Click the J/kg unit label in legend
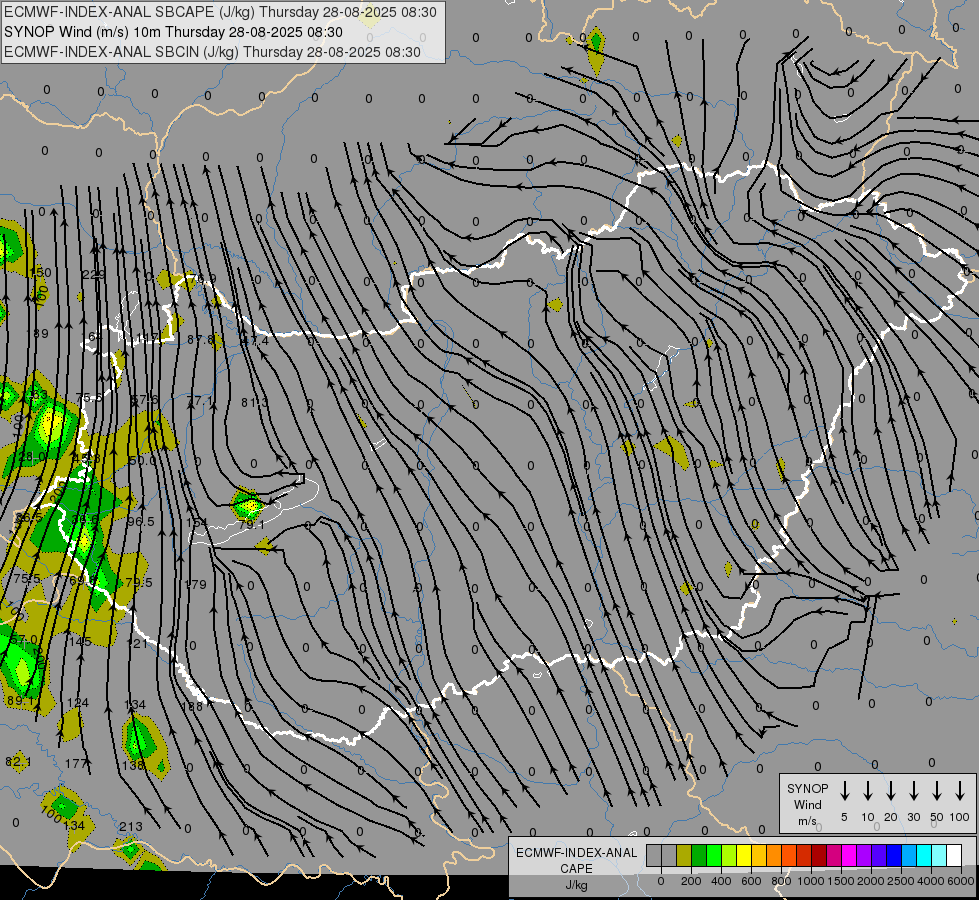This screenshot has height=900, width=979. pyautogui.click(x=576, y=885)
